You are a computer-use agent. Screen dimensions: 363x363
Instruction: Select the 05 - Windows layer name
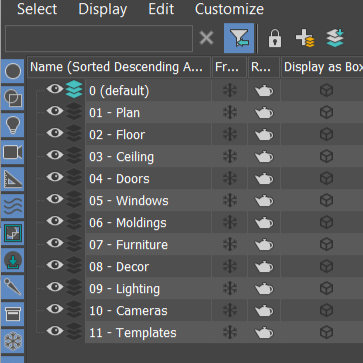tap(129, 201)
